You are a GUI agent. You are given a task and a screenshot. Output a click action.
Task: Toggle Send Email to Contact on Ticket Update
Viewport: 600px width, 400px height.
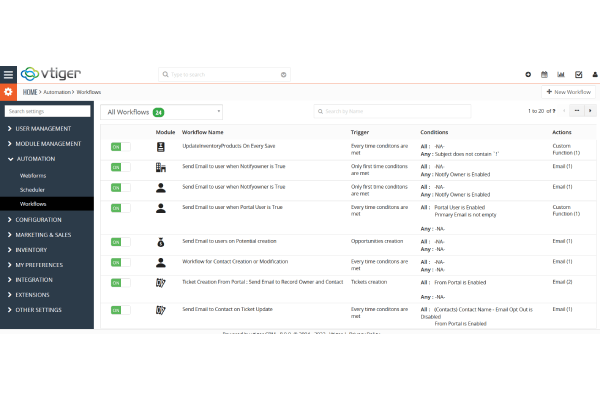[121, 310]
